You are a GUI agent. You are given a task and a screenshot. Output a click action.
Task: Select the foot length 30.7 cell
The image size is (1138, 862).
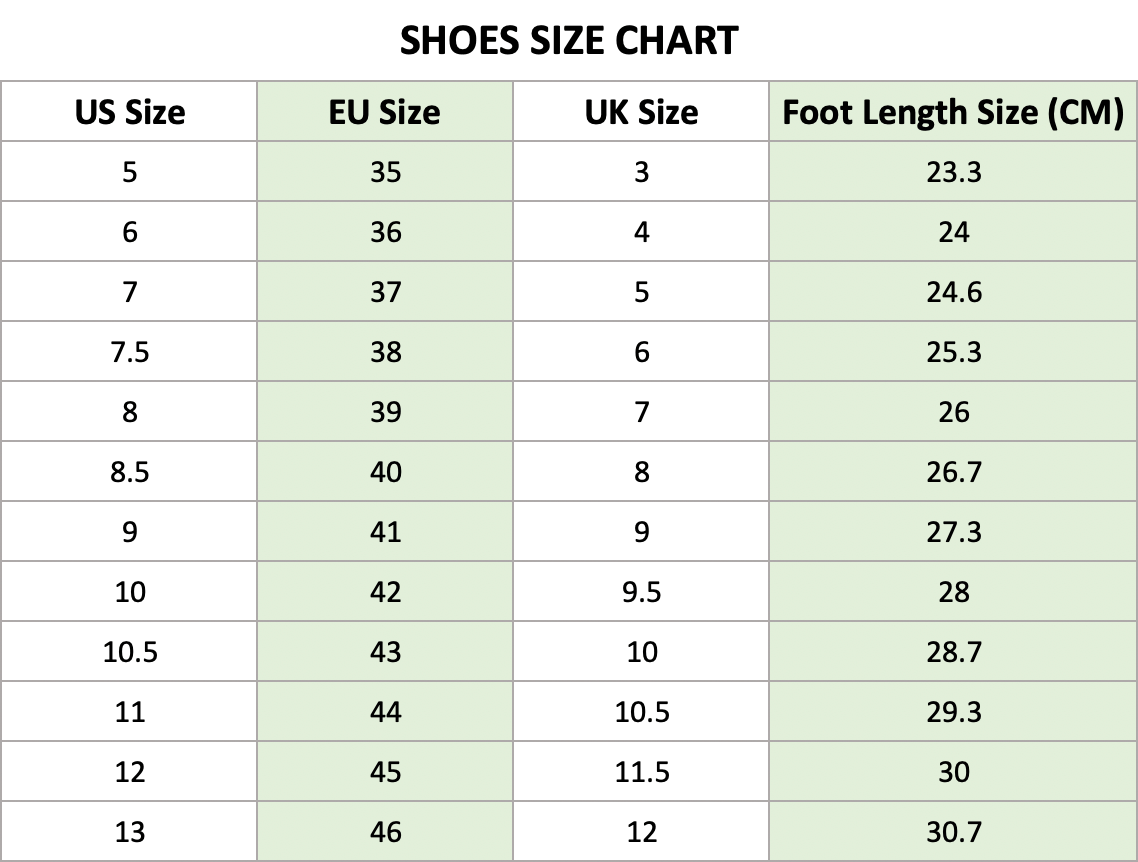point(953,832)
